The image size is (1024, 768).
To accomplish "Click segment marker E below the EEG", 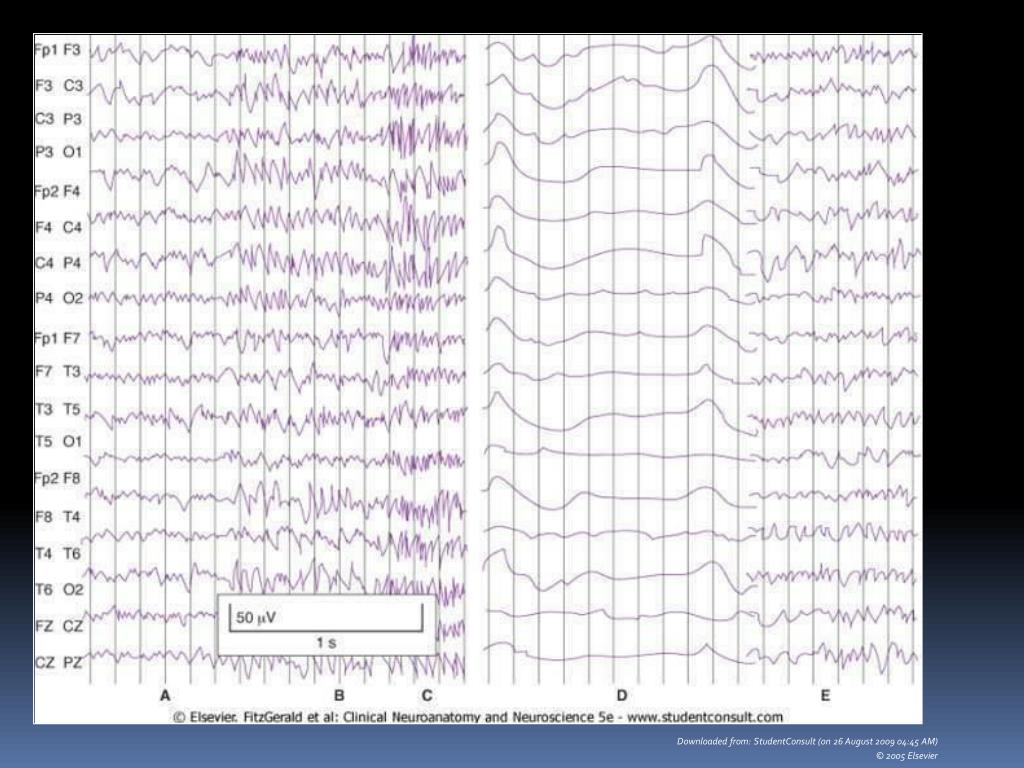I will tap(825, 696).
